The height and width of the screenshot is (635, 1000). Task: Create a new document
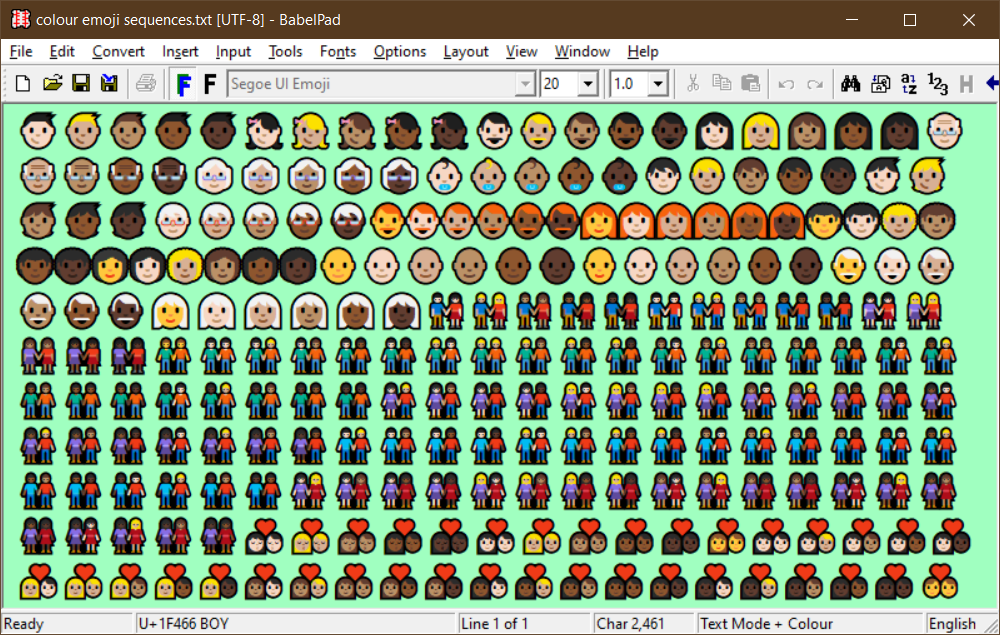coord(22,84)
